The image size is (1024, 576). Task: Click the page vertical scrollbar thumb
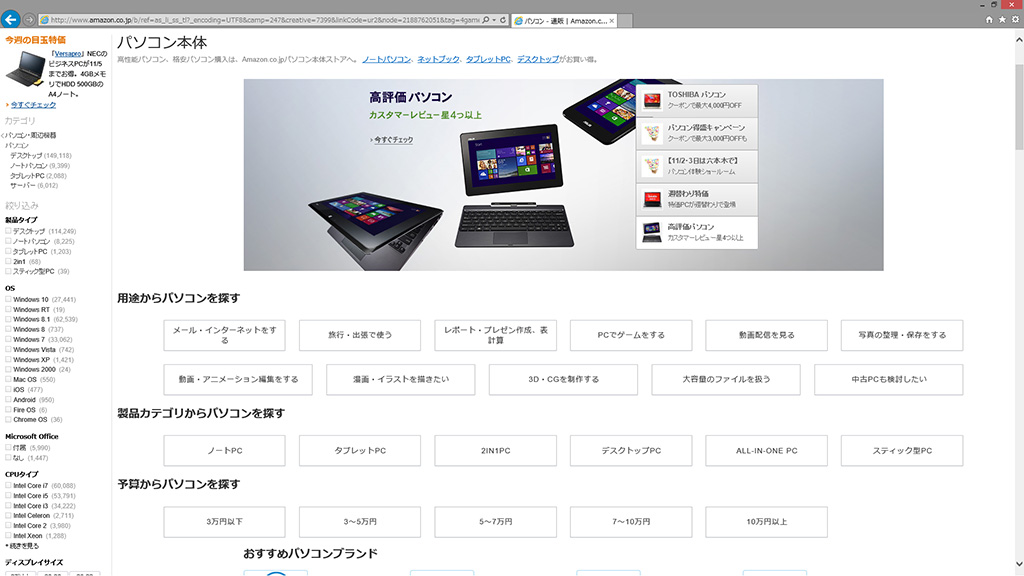tap(1019, 107)
